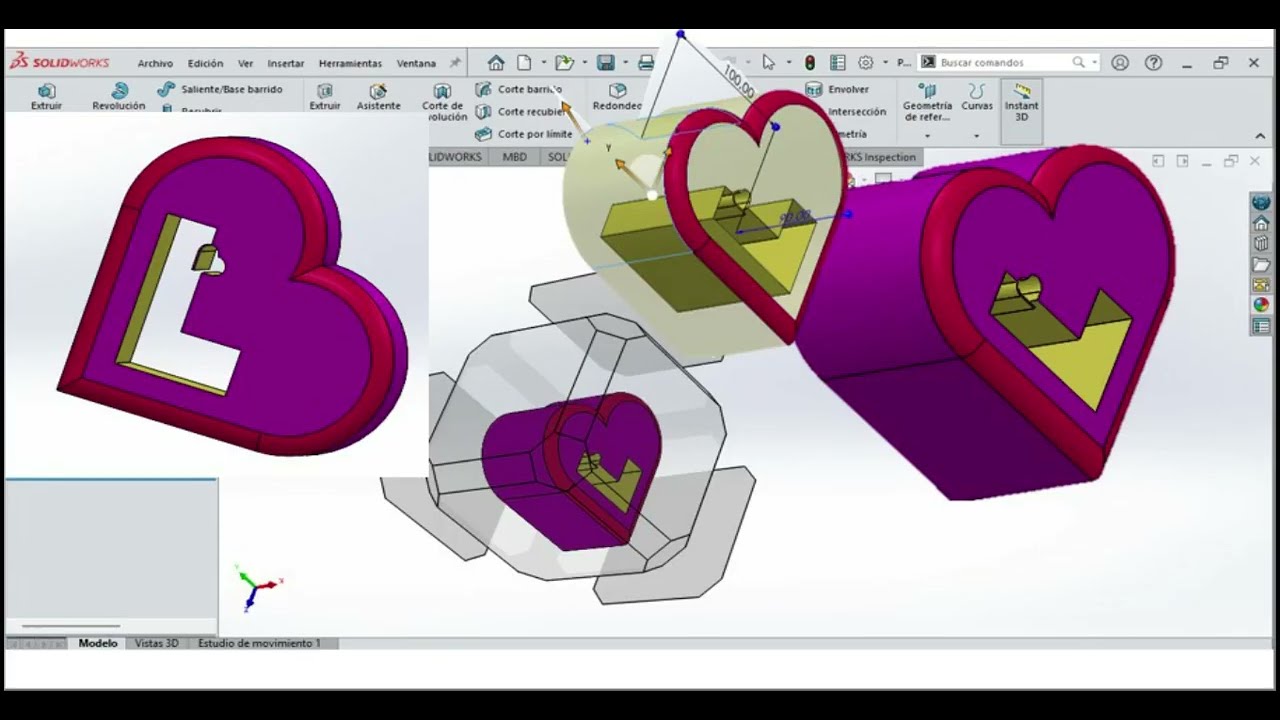Screen dimensions: 1280x720
Task: Open the Asistente hole wizard
Action: click(x=378, y=97)
